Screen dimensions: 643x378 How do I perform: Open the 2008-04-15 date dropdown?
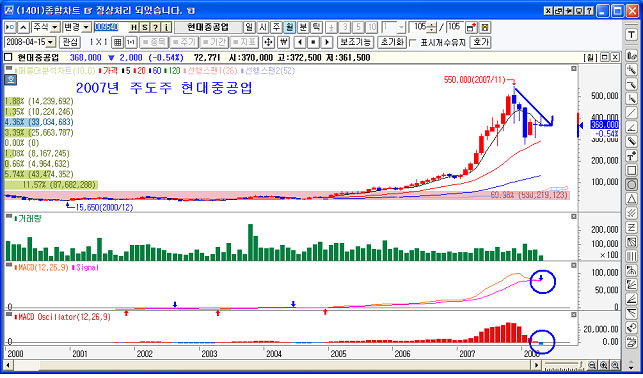click(30, 42)
